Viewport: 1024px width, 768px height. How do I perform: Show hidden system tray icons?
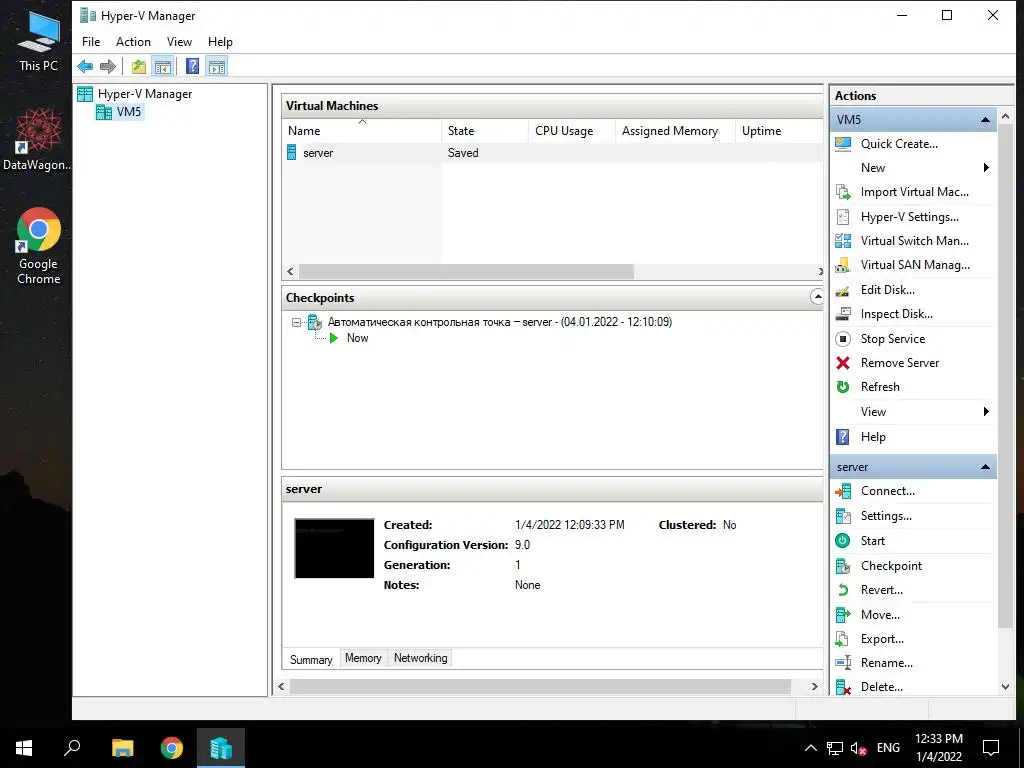point(810,748)
